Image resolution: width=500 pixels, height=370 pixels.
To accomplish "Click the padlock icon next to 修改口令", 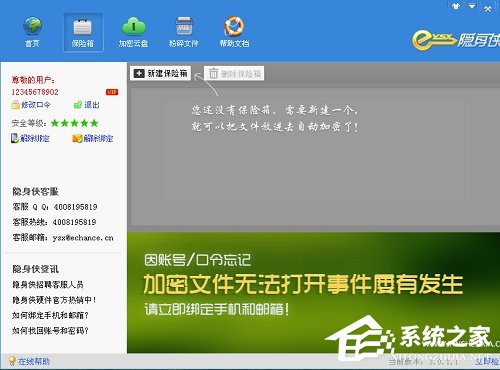I will (15, 105).
